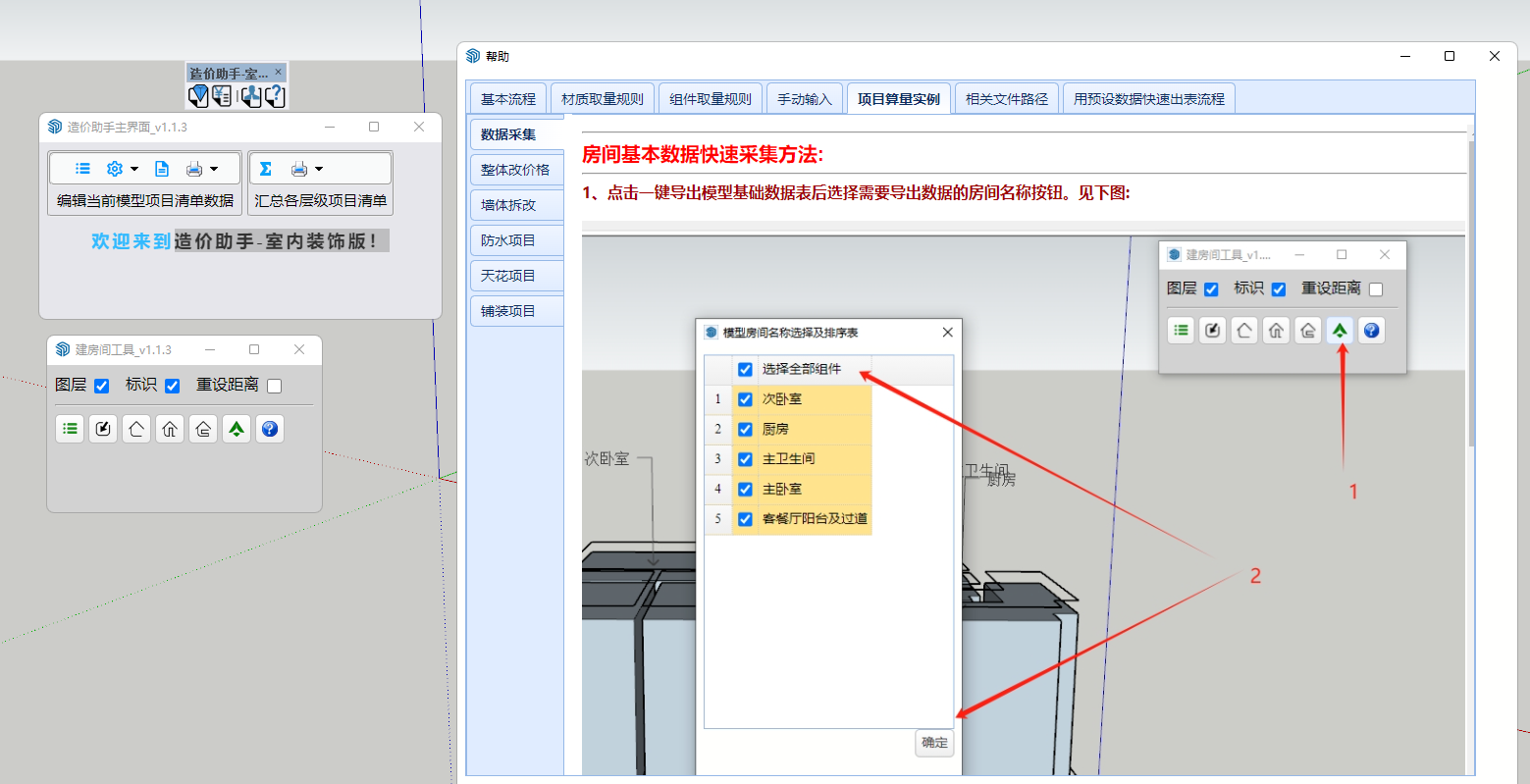Open the 相关文件路径 tab
This screenshot has width=1530, height=784.
(x=1006, y=99)
